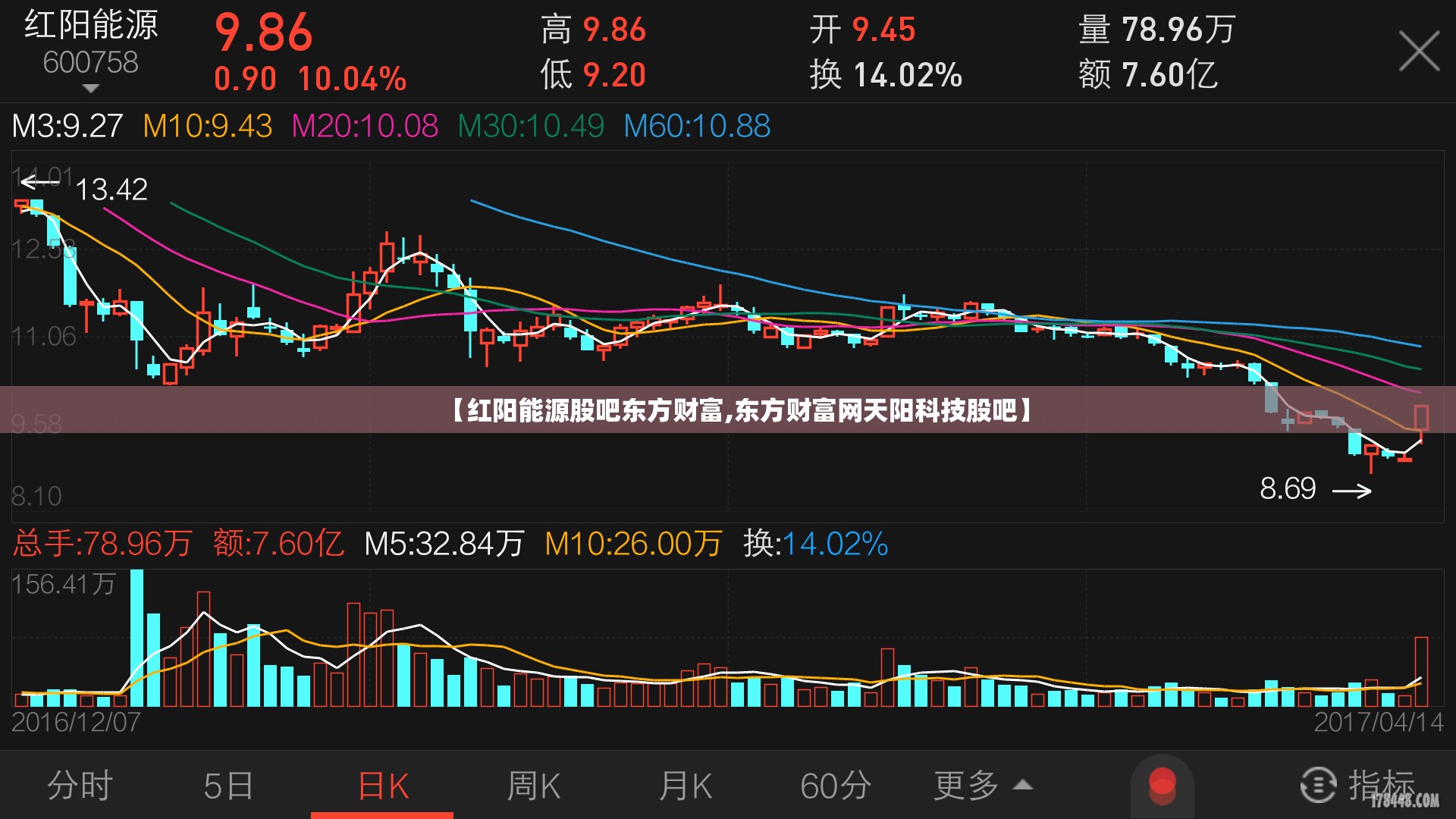The width and height of the screenshot is (1456, 819).
Task: Tap the current price 9.86
Action: coord(264,33)
